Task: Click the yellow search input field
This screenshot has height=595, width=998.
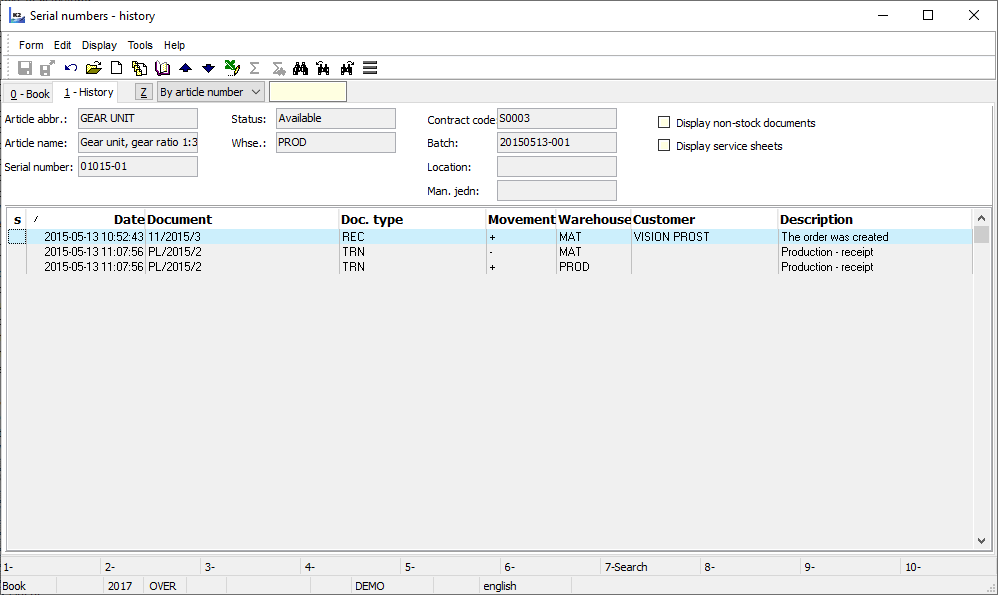Action: [x=308, y=92]
